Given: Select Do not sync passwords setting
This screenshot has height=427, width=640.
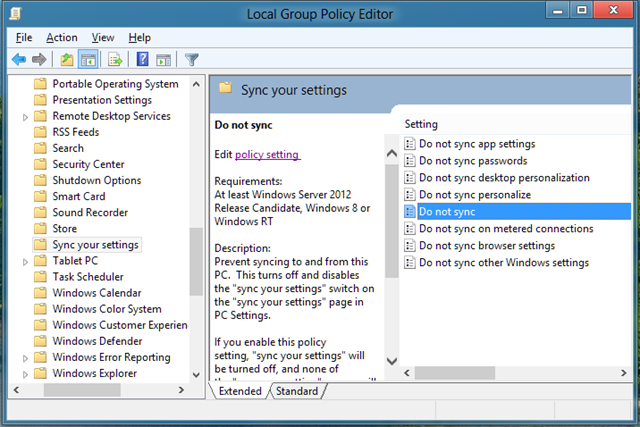Looking at the screenshot, I should (x=472, y=161).
